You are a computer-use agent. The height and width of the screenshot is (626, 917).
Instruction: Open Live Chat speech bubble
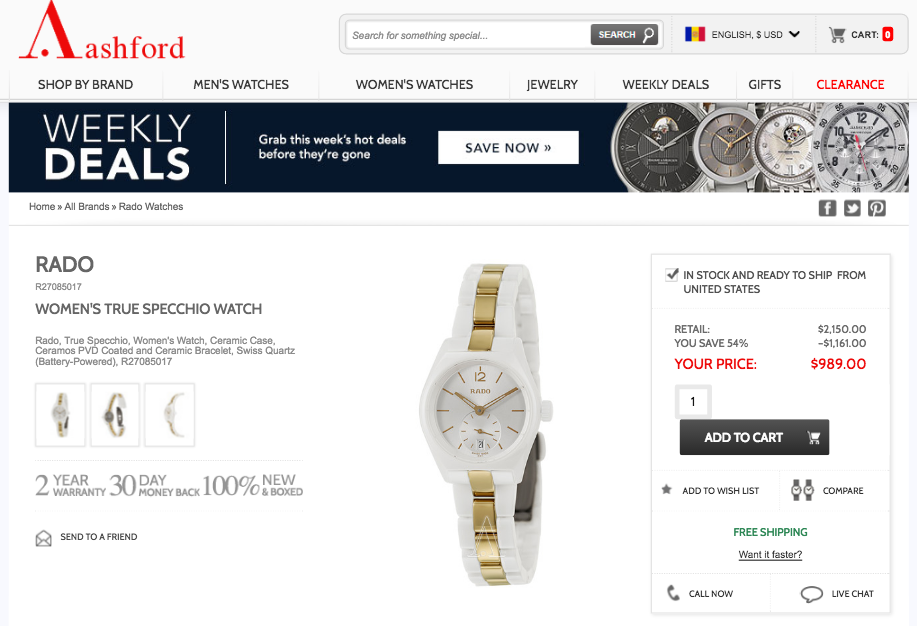pyautogui.click(x=812, y=594)
